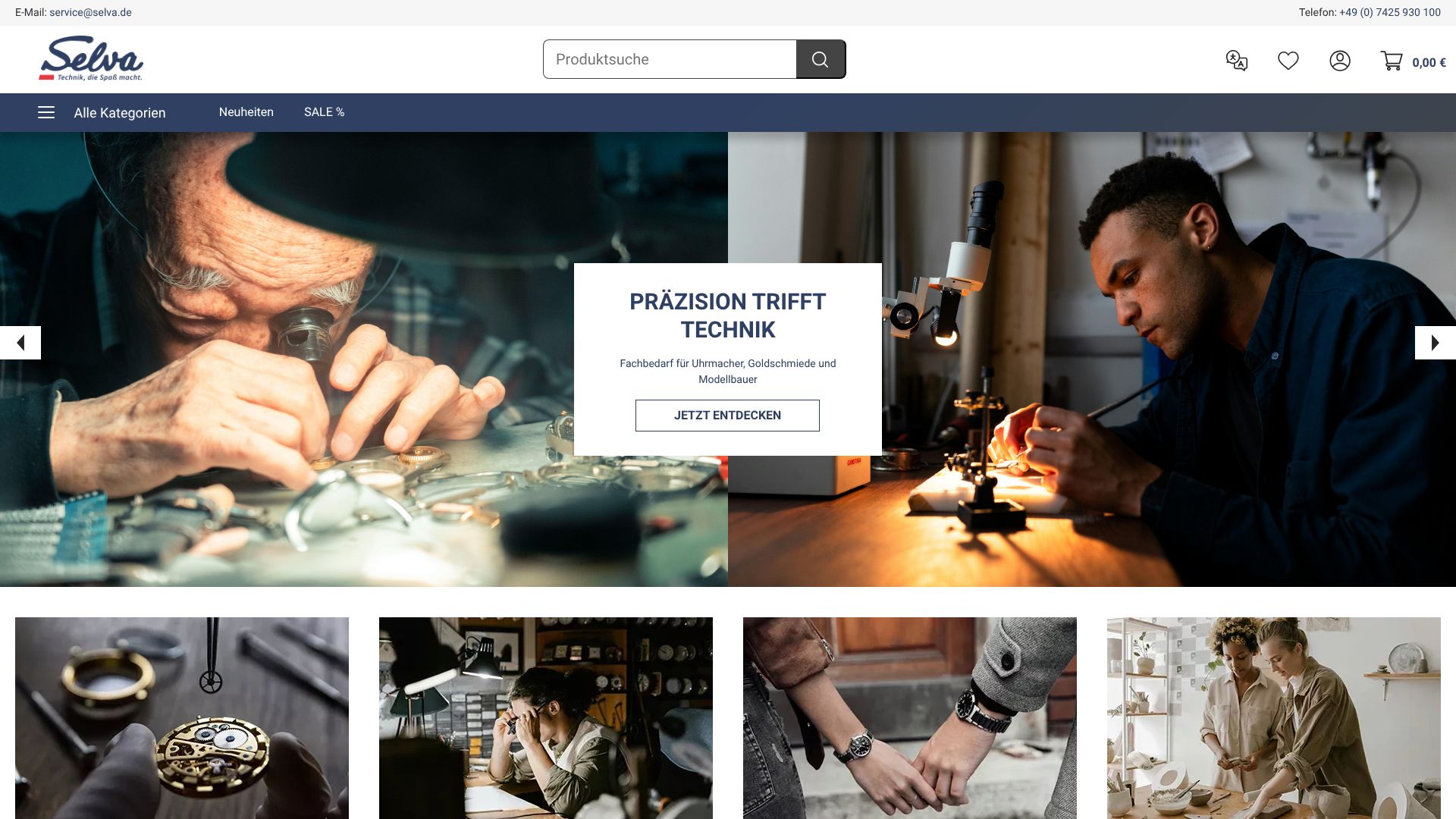Open the pottery workshop women tile

[x=1274, y=718]
